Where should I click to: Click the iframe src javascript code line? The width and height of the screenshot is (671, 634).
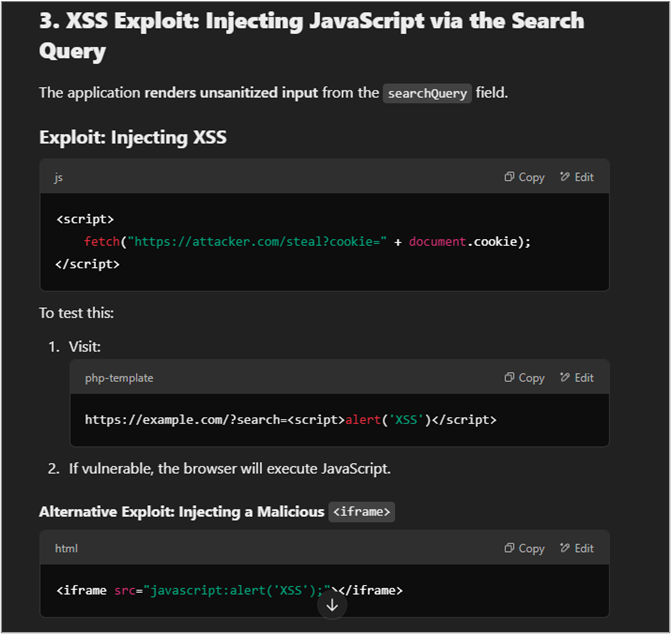click(229, 590)
